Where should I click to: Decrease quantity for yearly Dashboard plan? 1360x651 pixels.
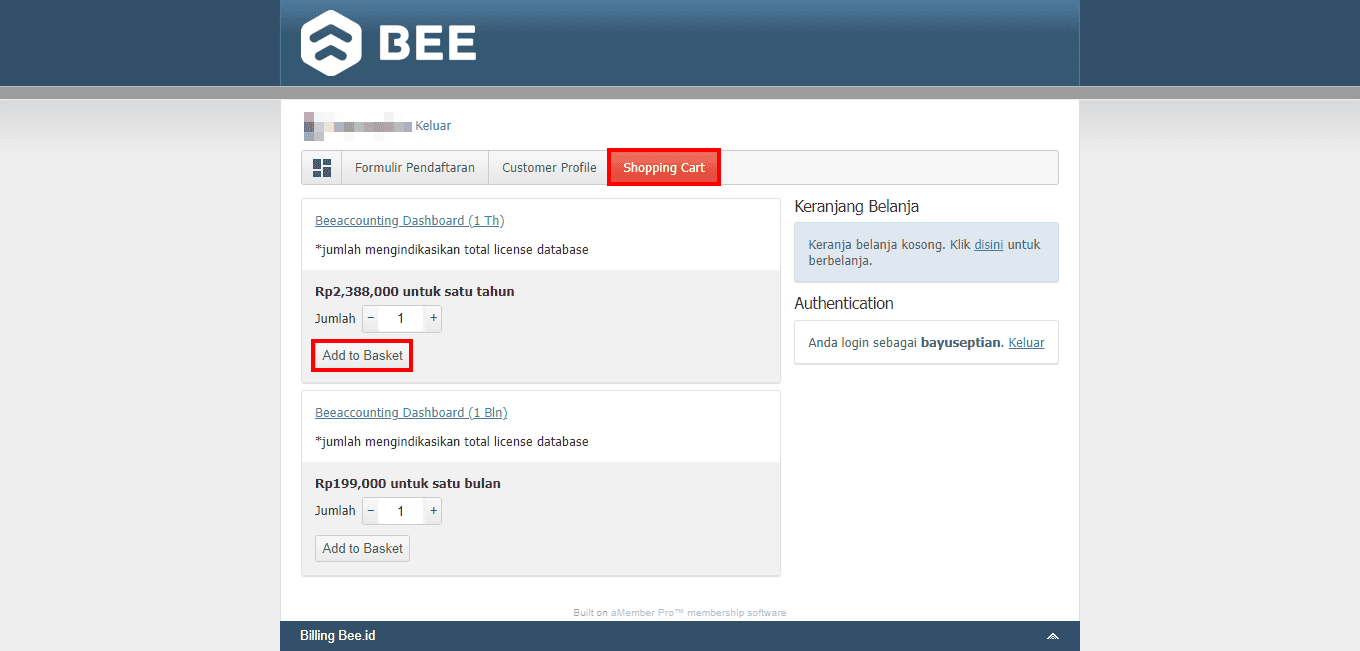click(371, 319)
